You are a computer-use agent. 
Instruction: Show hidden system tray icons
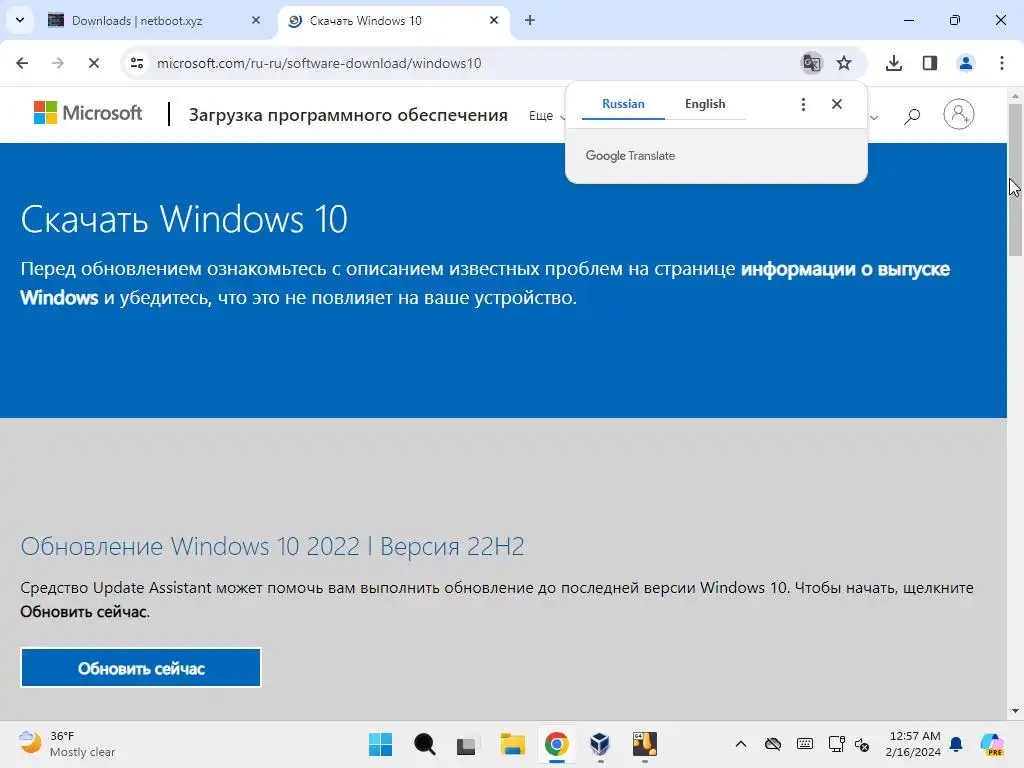coord(741,744)
